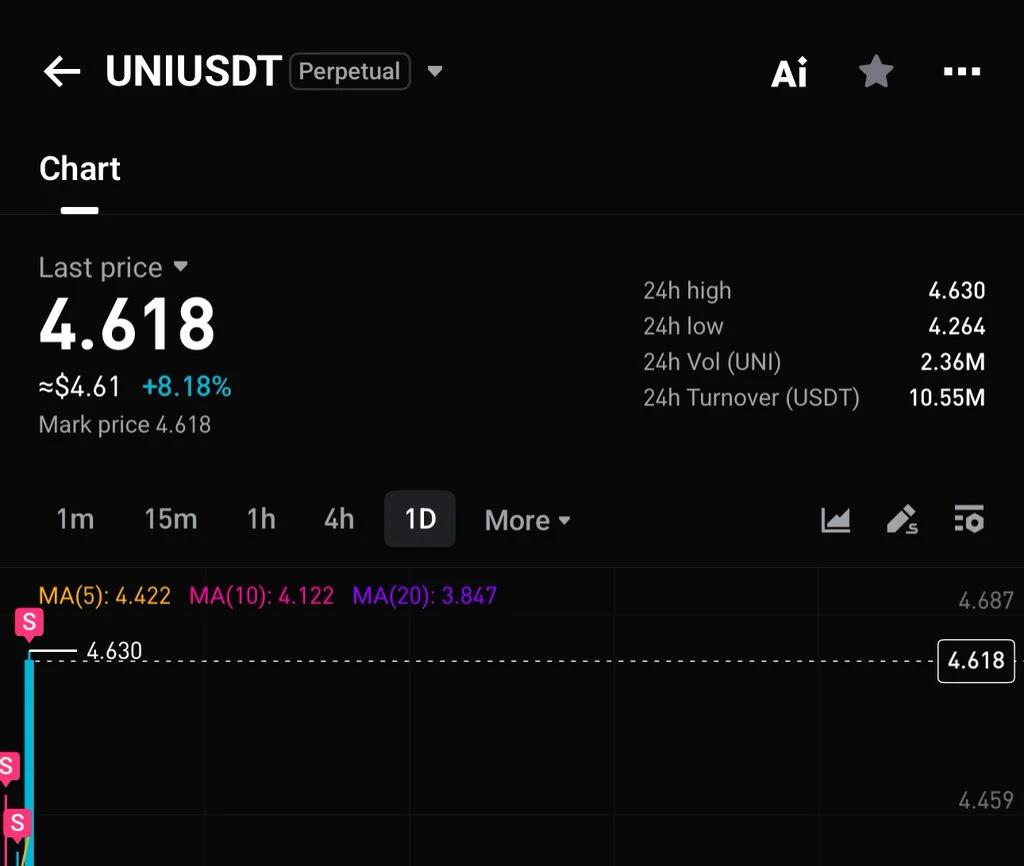Open the Ai assistant icon
1024x866 pixels.
pyautogui.click(x=789, y=72)
